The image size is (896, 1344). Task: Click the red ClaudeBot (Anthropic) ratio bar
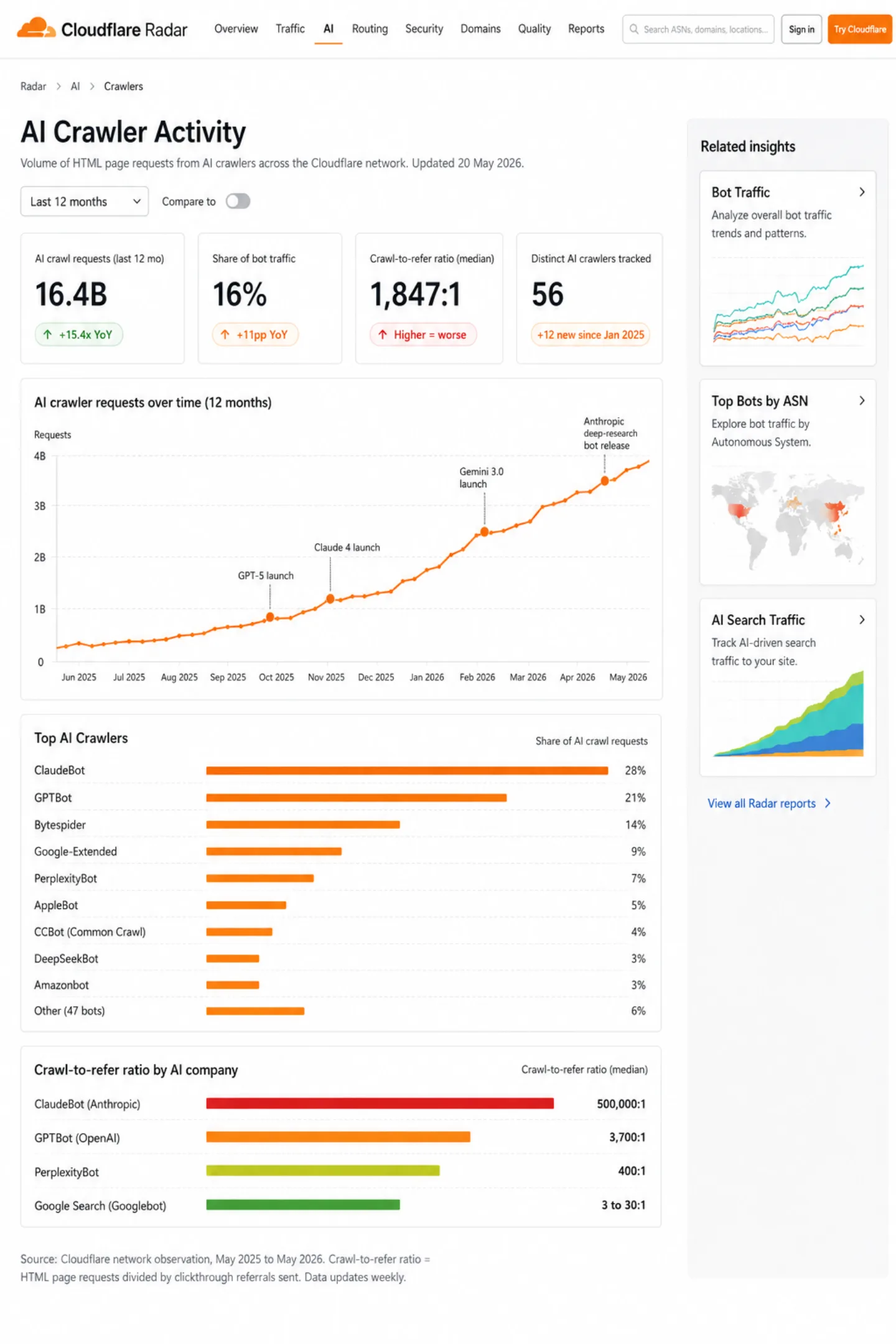coord(380,1103)
